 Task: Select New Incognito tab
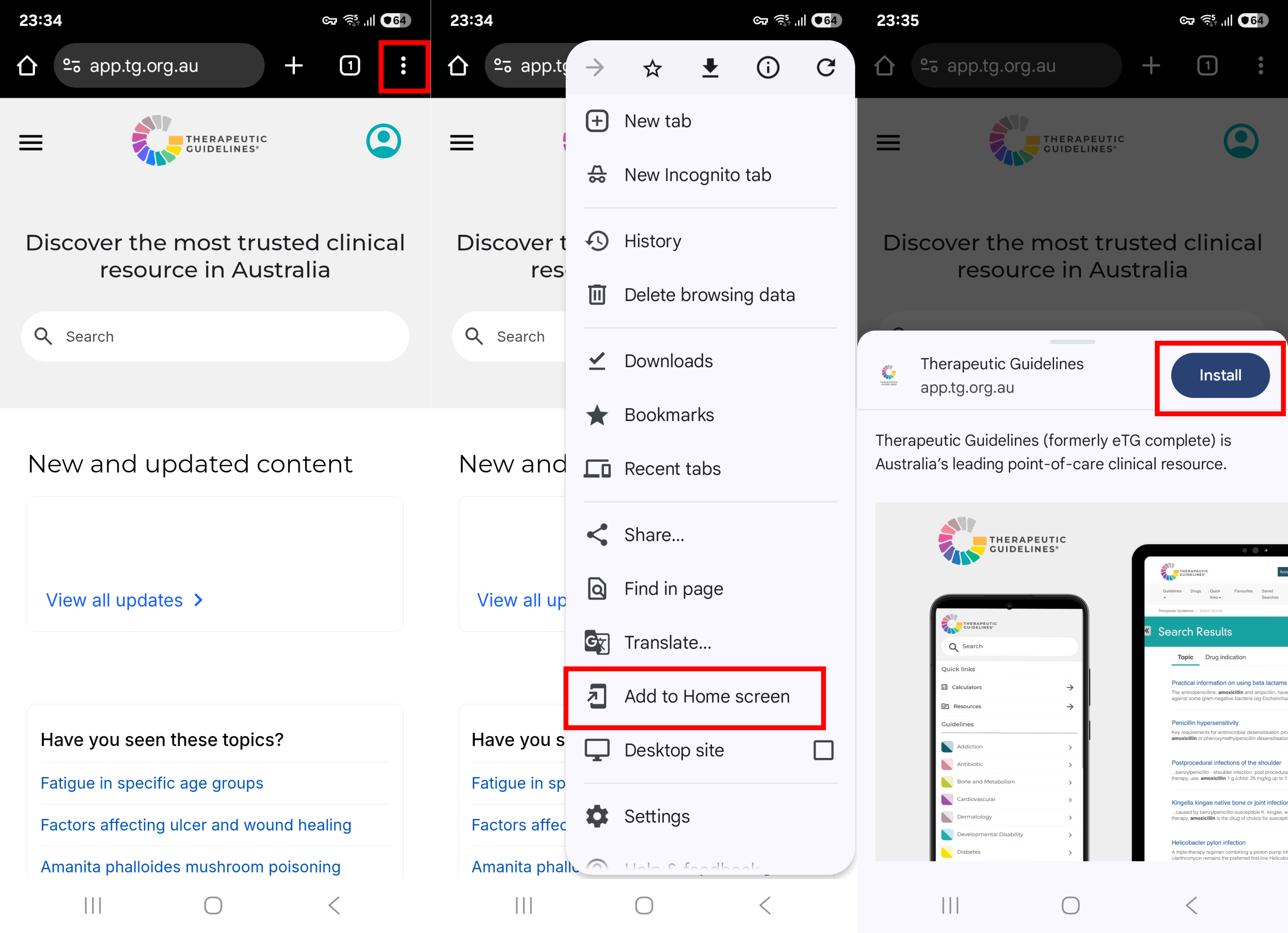coord(710,175)
